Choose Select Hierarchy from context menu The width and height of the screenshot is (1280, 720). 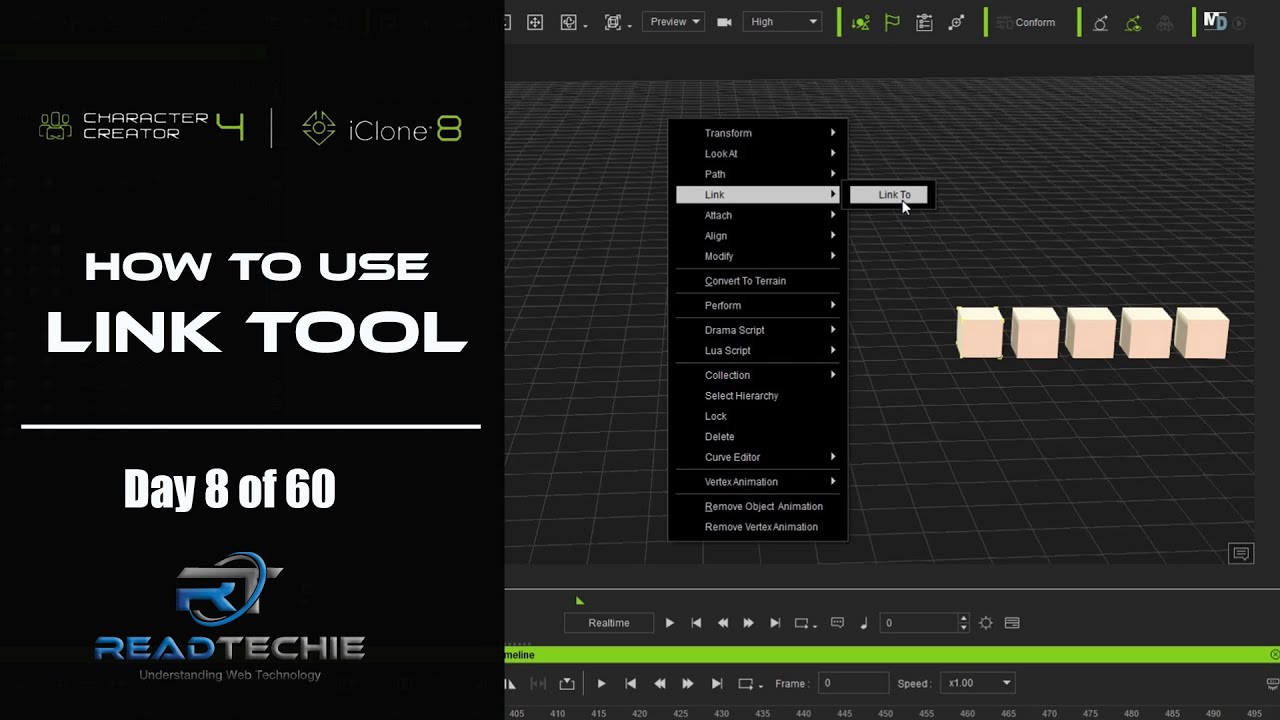coord(757,396)
